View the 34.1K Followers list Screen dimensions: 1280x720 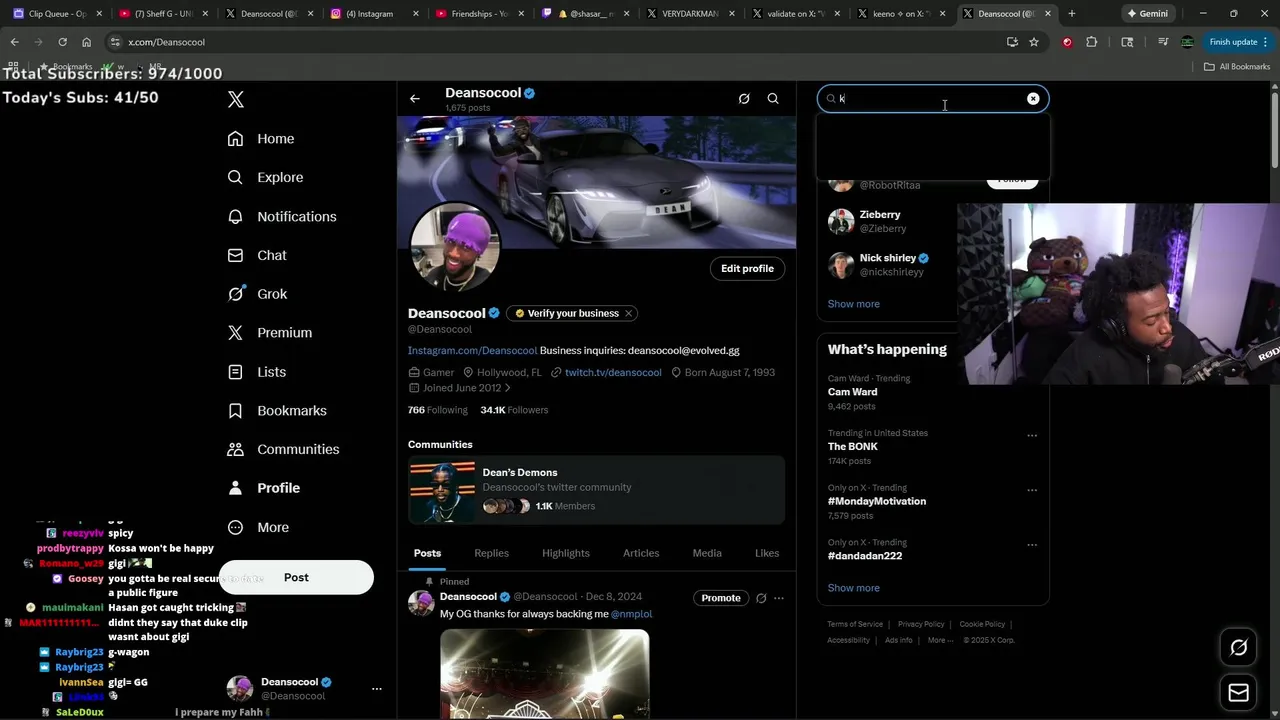coord(514,410)
